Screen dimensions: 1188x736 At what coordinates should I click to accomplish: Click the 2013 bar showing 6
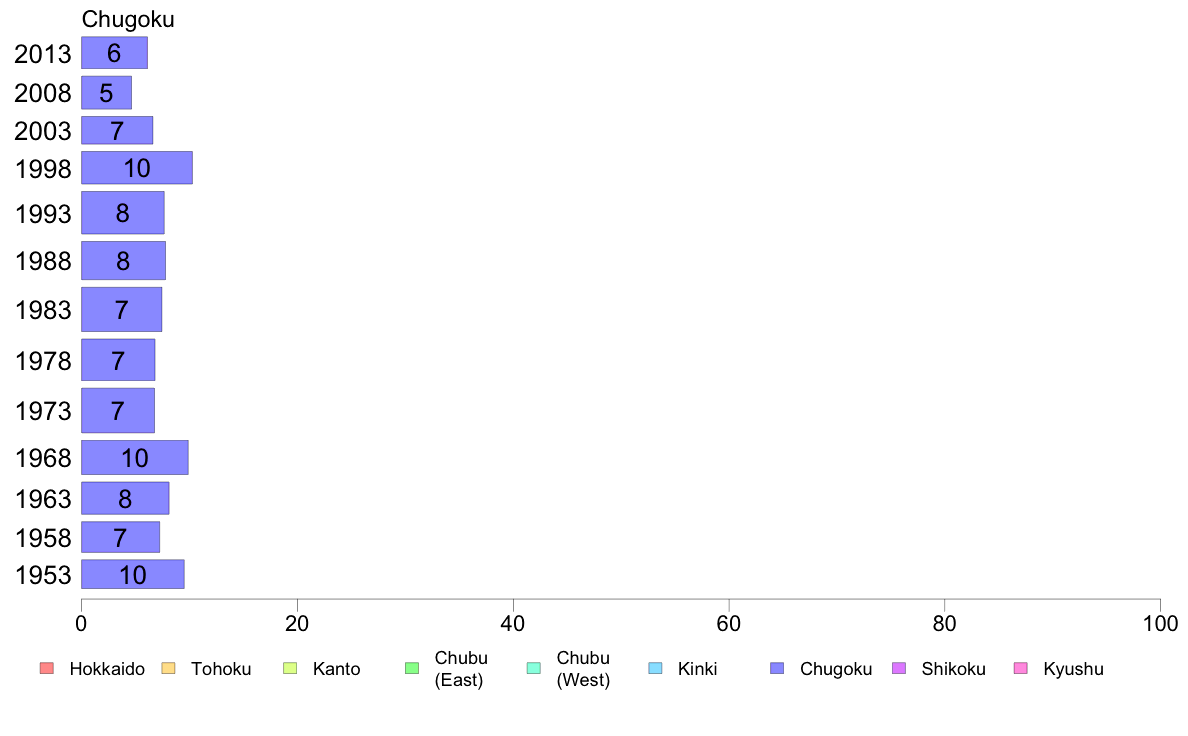coord(114,53)
